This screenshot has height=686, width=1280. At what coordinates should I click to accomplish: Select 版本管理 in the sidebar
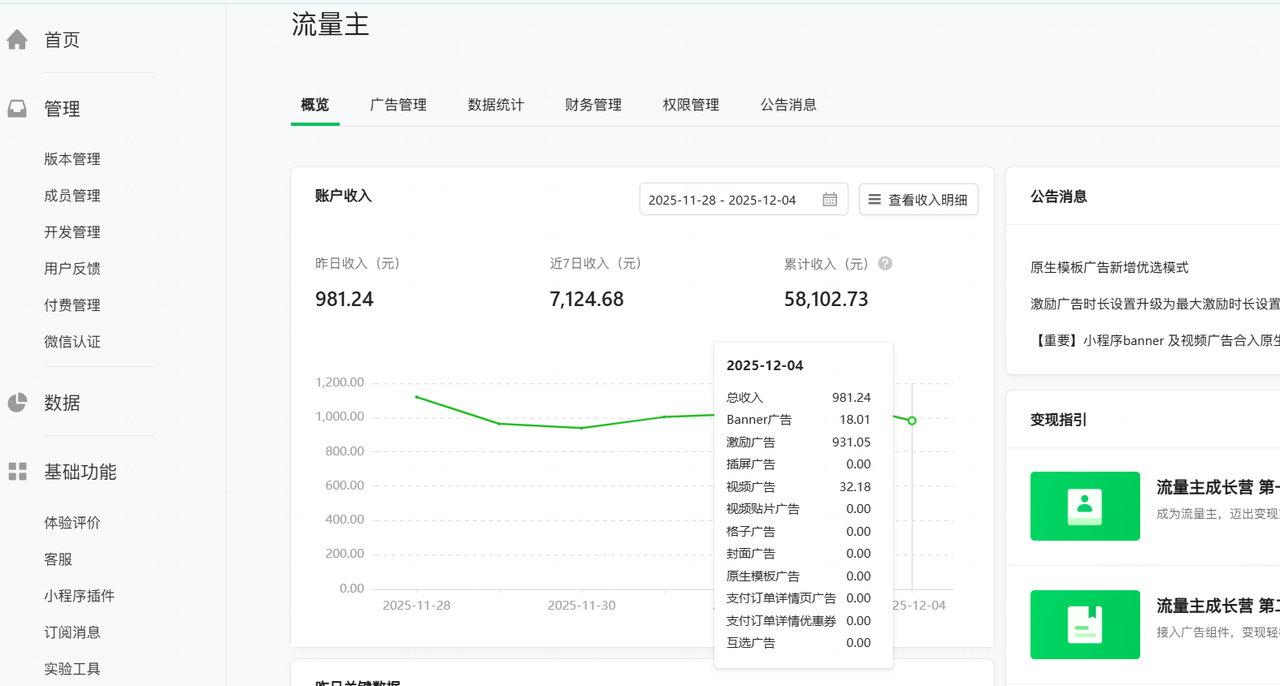[72, 159]
